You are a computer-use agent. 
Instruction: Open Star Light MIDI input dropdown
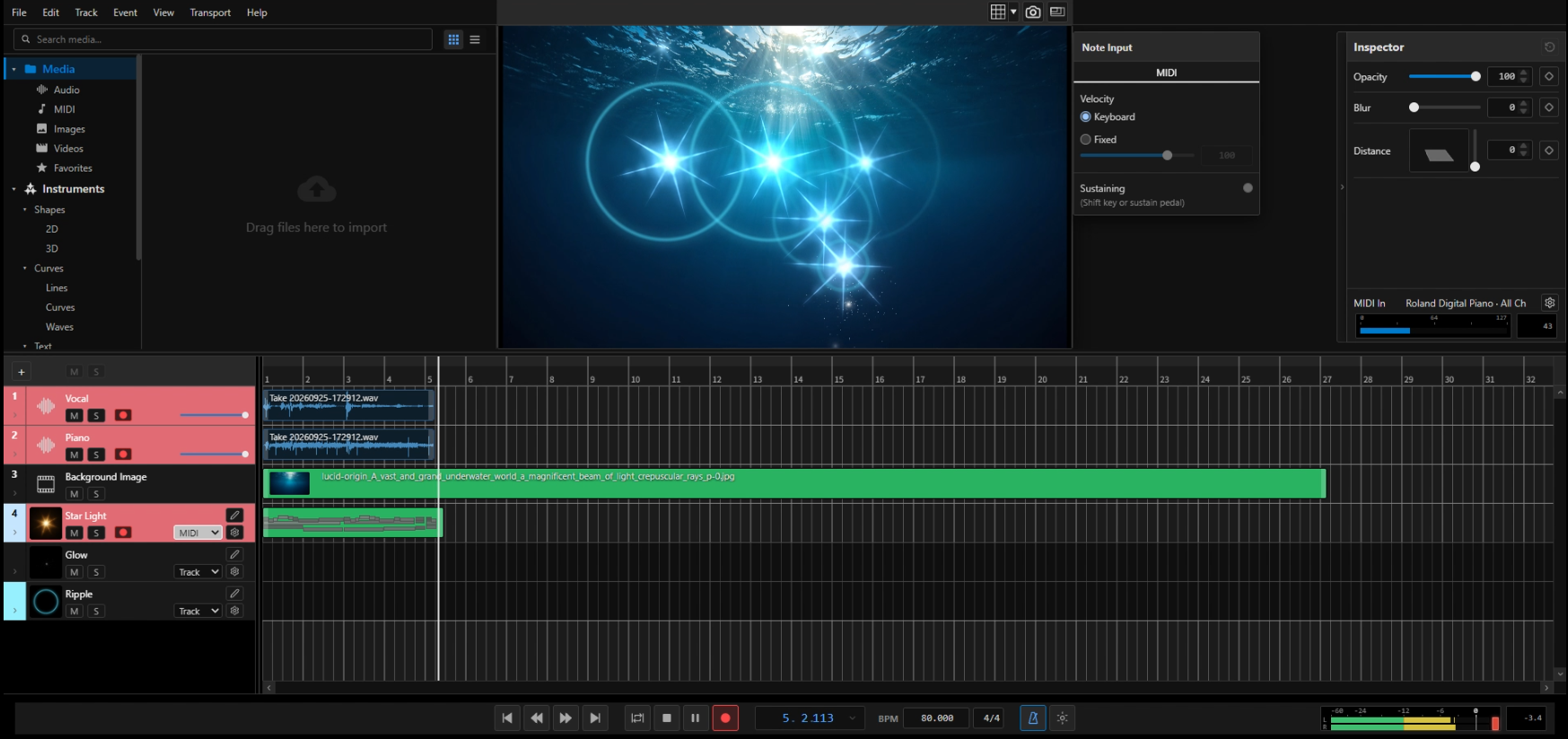197,532
